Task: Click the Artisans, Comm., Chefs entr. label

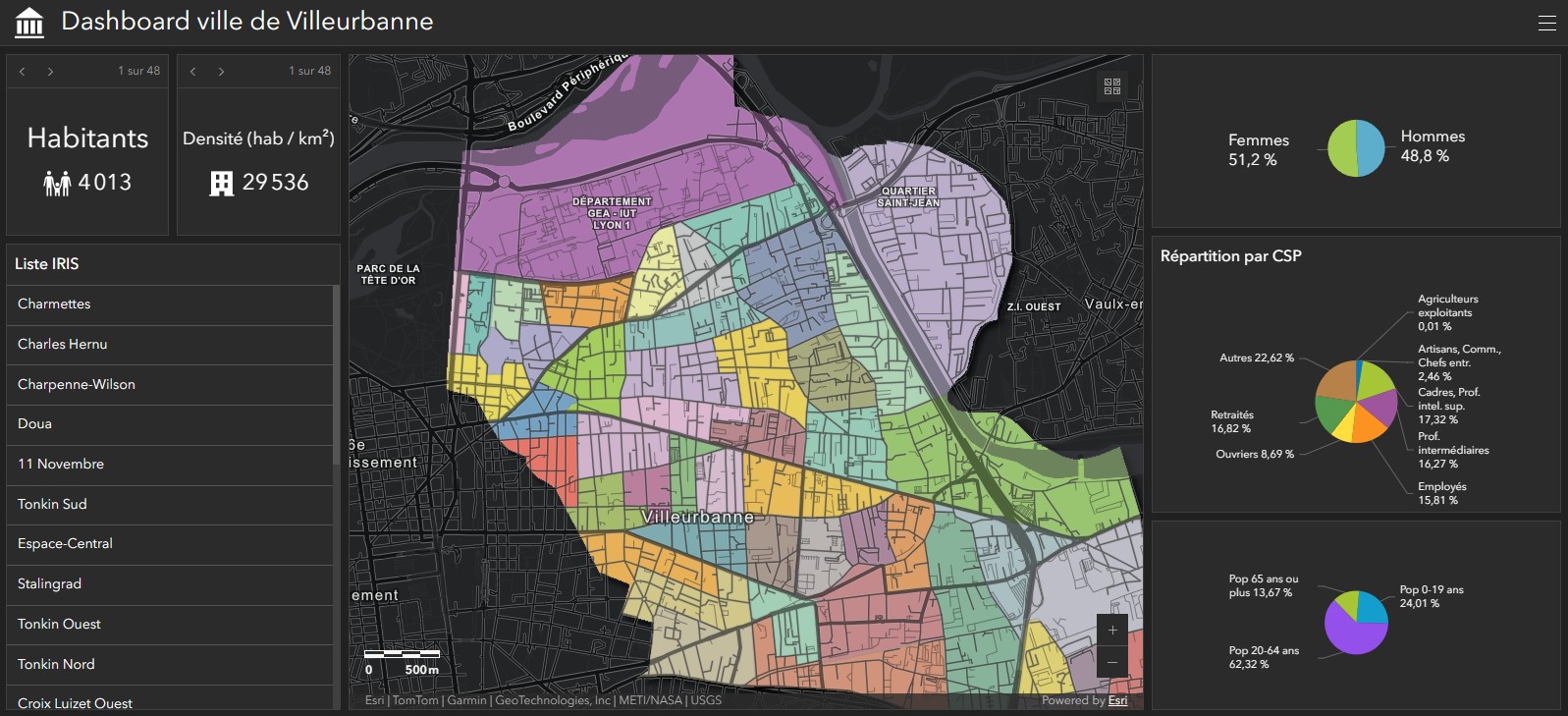Action: (x=1459, y=362)
